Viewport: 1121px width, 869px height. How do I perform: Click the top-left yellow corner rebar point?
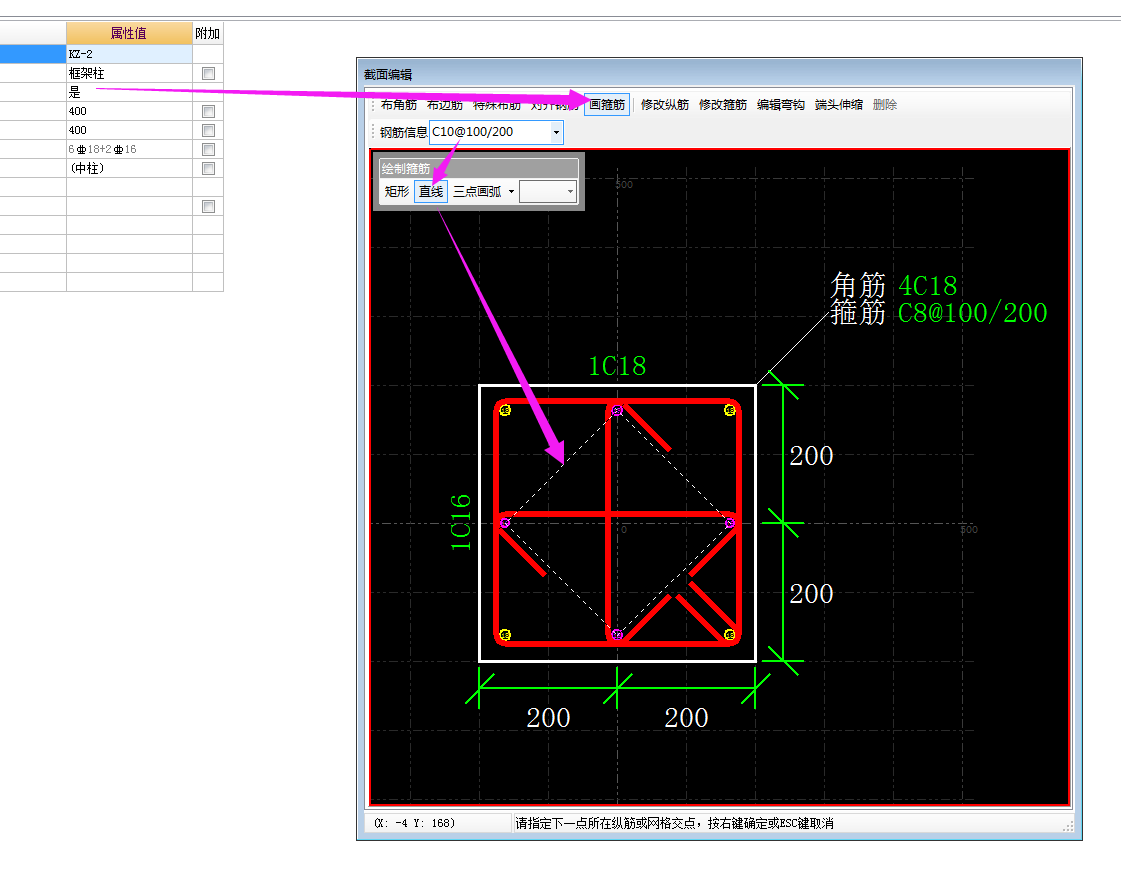(505, 410)
